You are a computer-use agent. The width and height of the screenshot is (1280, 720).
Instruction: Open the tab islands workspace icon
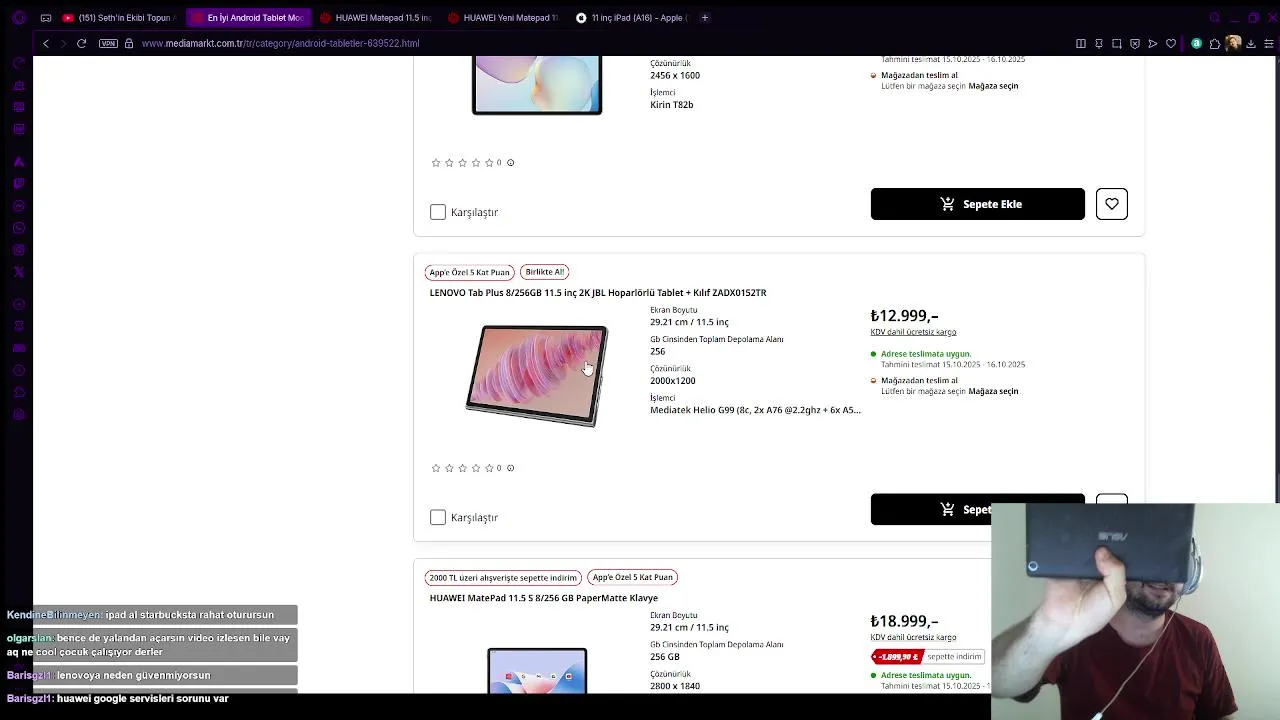pos(46,17)
